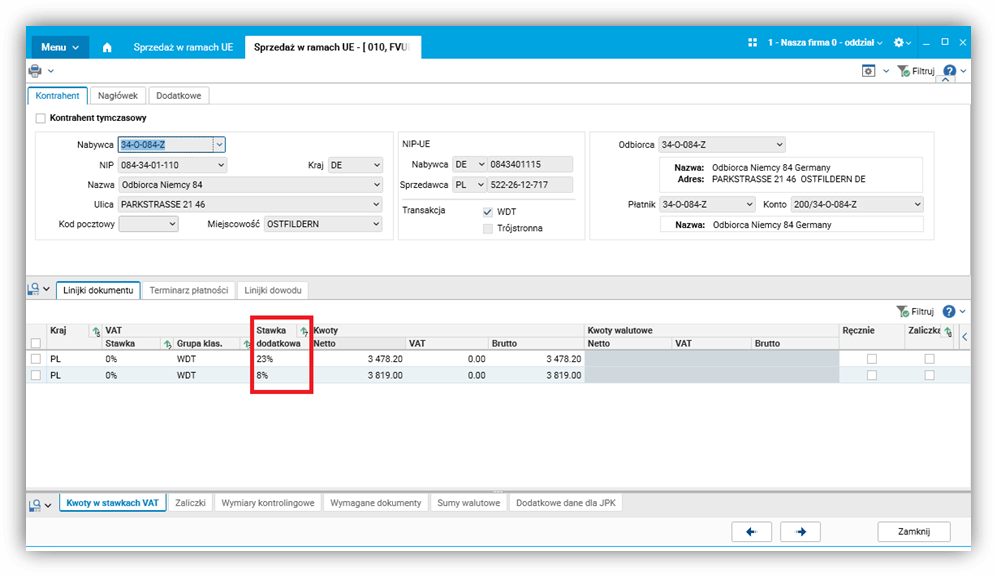Expand the Ulica PARKSTRASSE 21 46 dropdown
The width and height of the screenshot is (996, 576).
[377, 204]
